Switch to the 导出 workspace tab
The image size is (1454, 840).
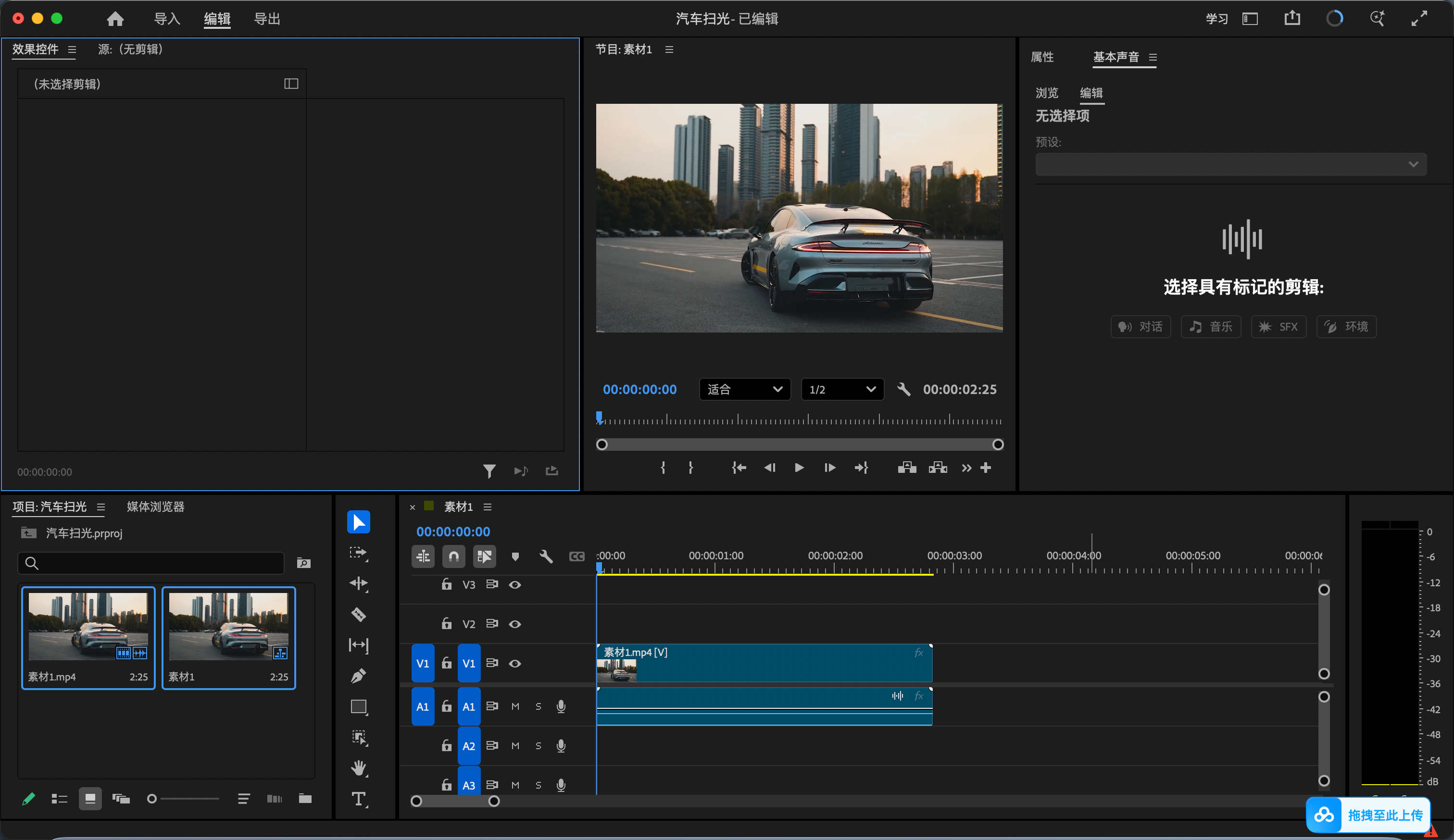(267, 19)
